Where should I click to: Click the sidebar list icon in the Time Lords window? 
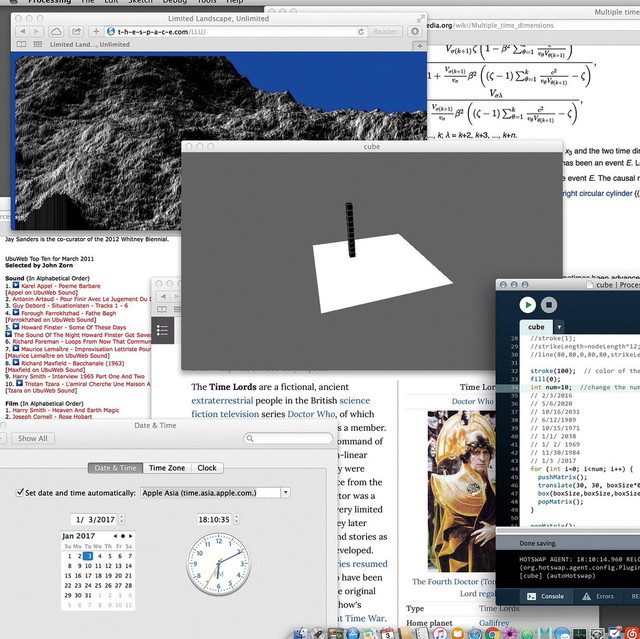click(x=164, y=329)
